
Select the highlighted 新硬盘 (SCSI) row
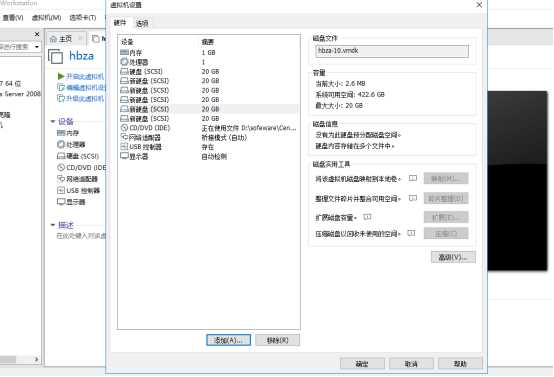pyautogui.click(x=209, y=109)
